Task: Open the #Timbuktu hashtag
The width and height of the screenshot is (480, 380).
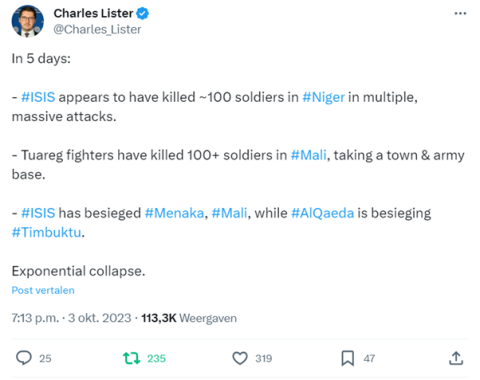Action: click(x=46, y=233)
